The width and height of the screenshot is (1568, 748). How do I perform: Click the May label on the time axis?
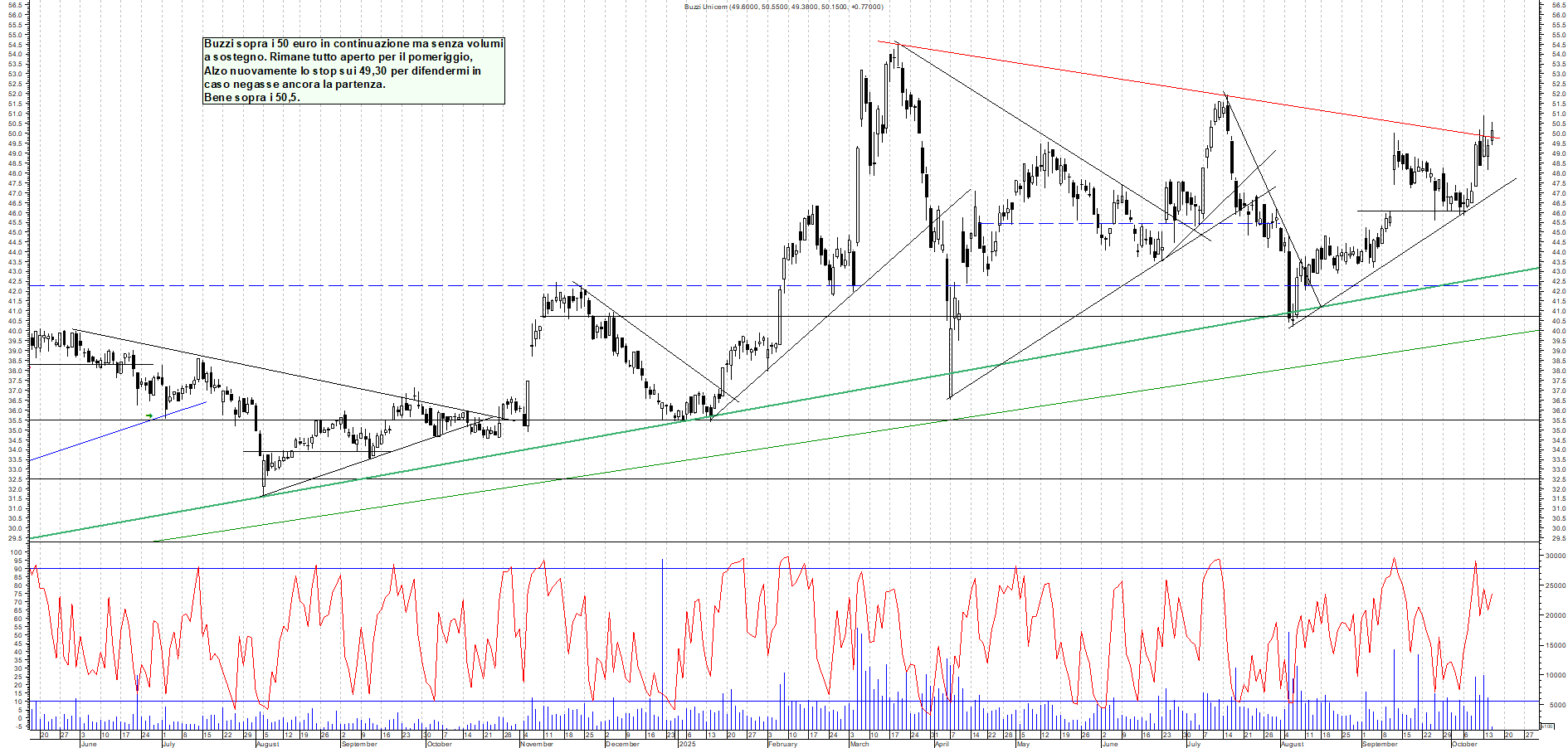tap(1023, 744)
